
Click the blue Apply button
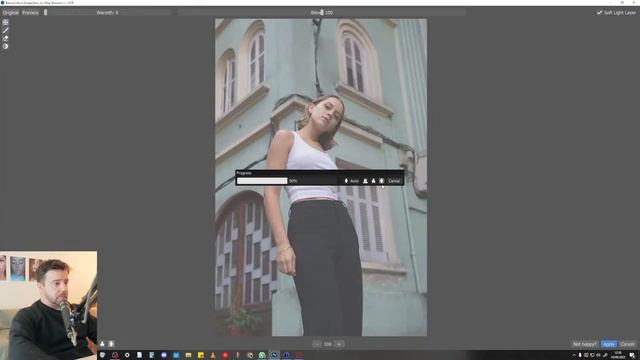609,344
